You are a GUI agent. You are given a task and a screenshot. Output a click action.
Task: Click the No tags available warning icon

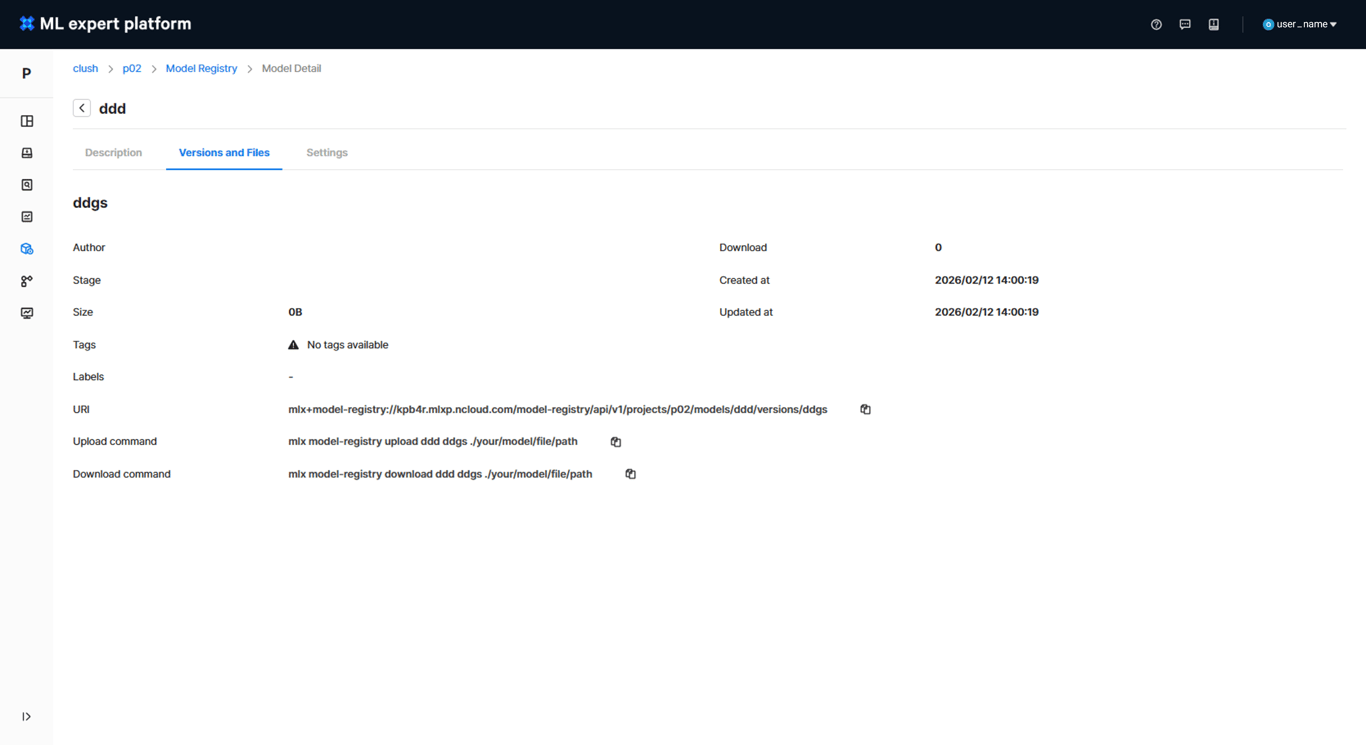click(x=293, y=345)
